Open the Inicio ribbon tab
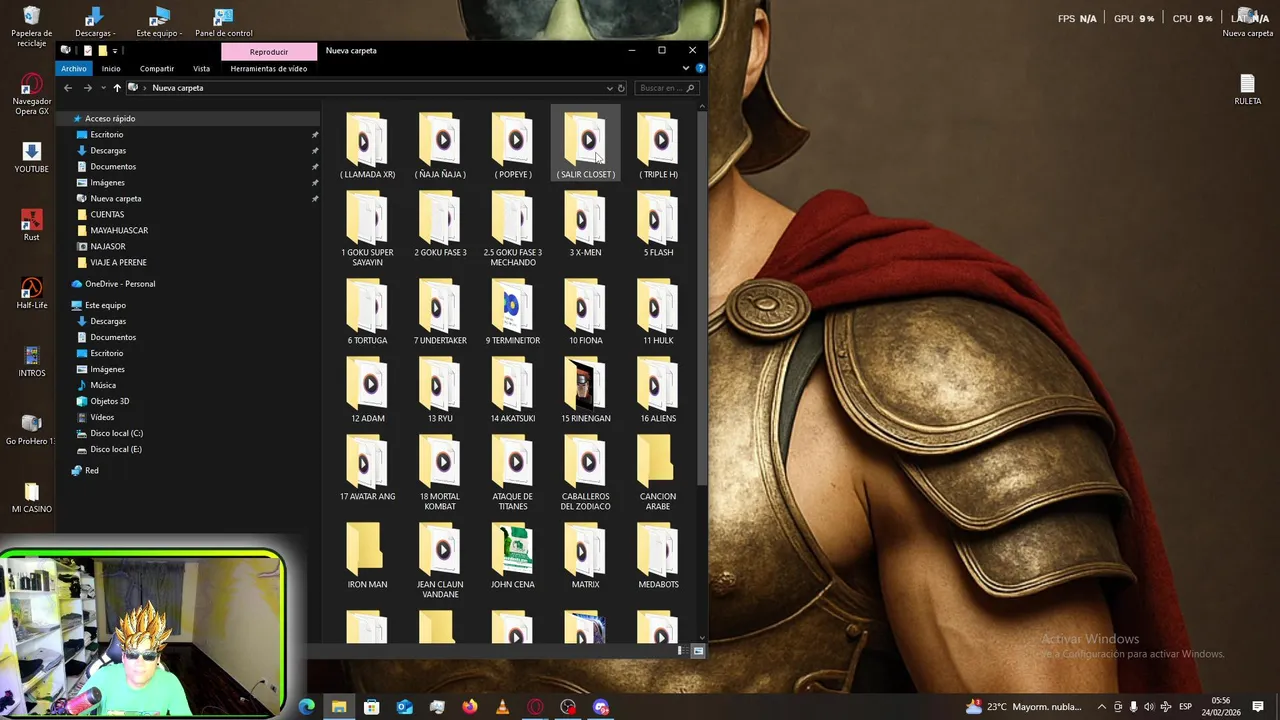1280x720 pixels. tap(110, 68)
